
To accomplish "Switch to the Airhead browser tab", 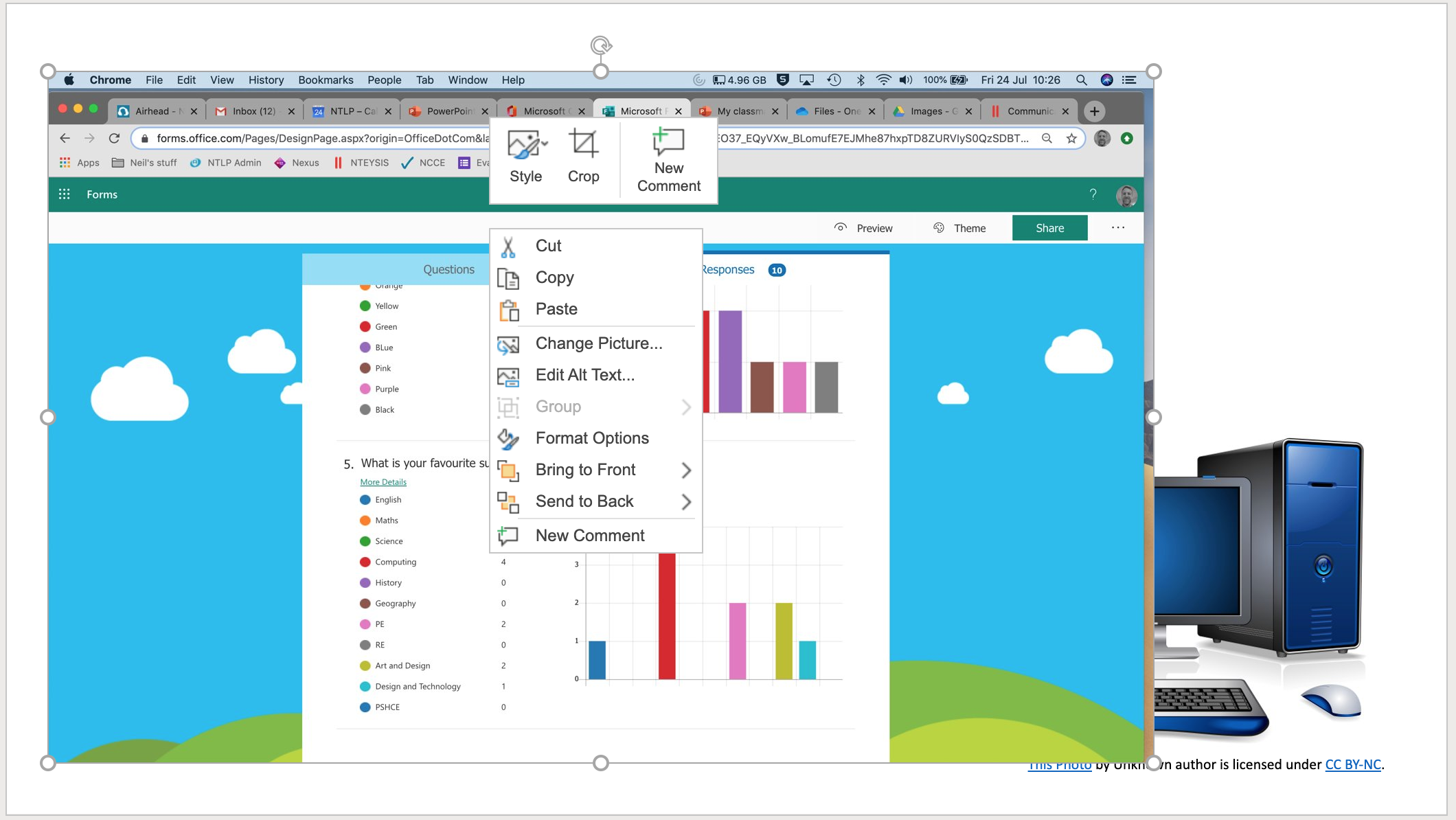I will point(158,111).
